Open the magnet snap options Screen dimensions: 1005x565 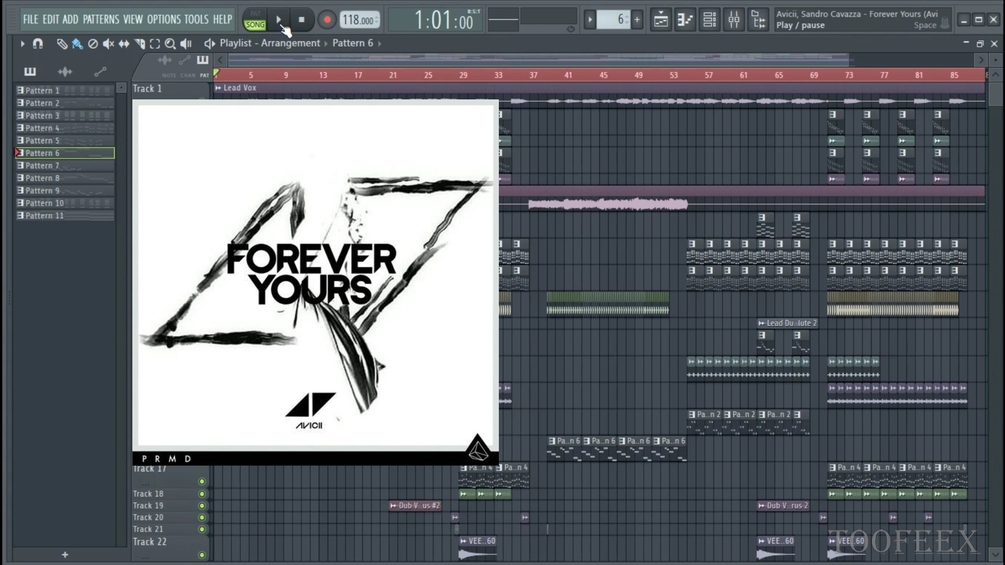click(38, 44)
